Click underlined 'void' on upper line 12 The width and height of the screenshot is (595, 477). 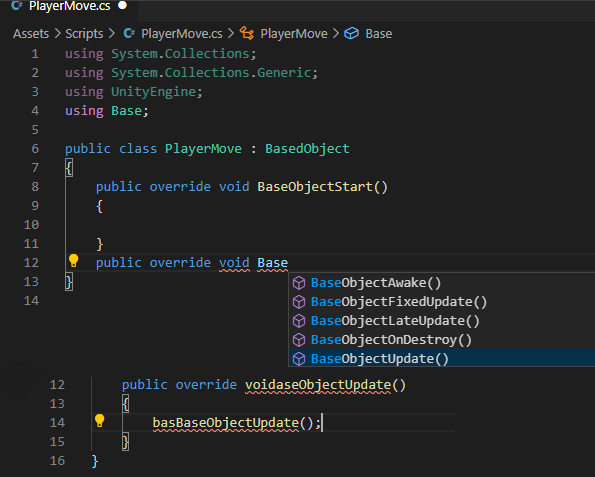pyautogui.click(x=234, y=263)
